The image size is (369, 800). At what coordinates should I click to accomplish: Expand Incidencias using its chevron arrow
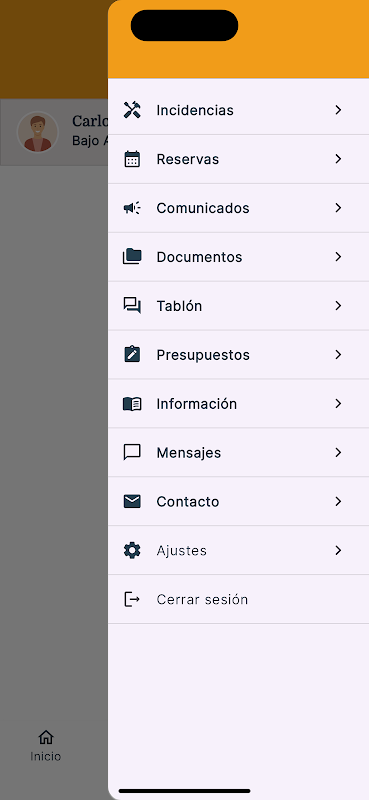(x=338, y=110)
